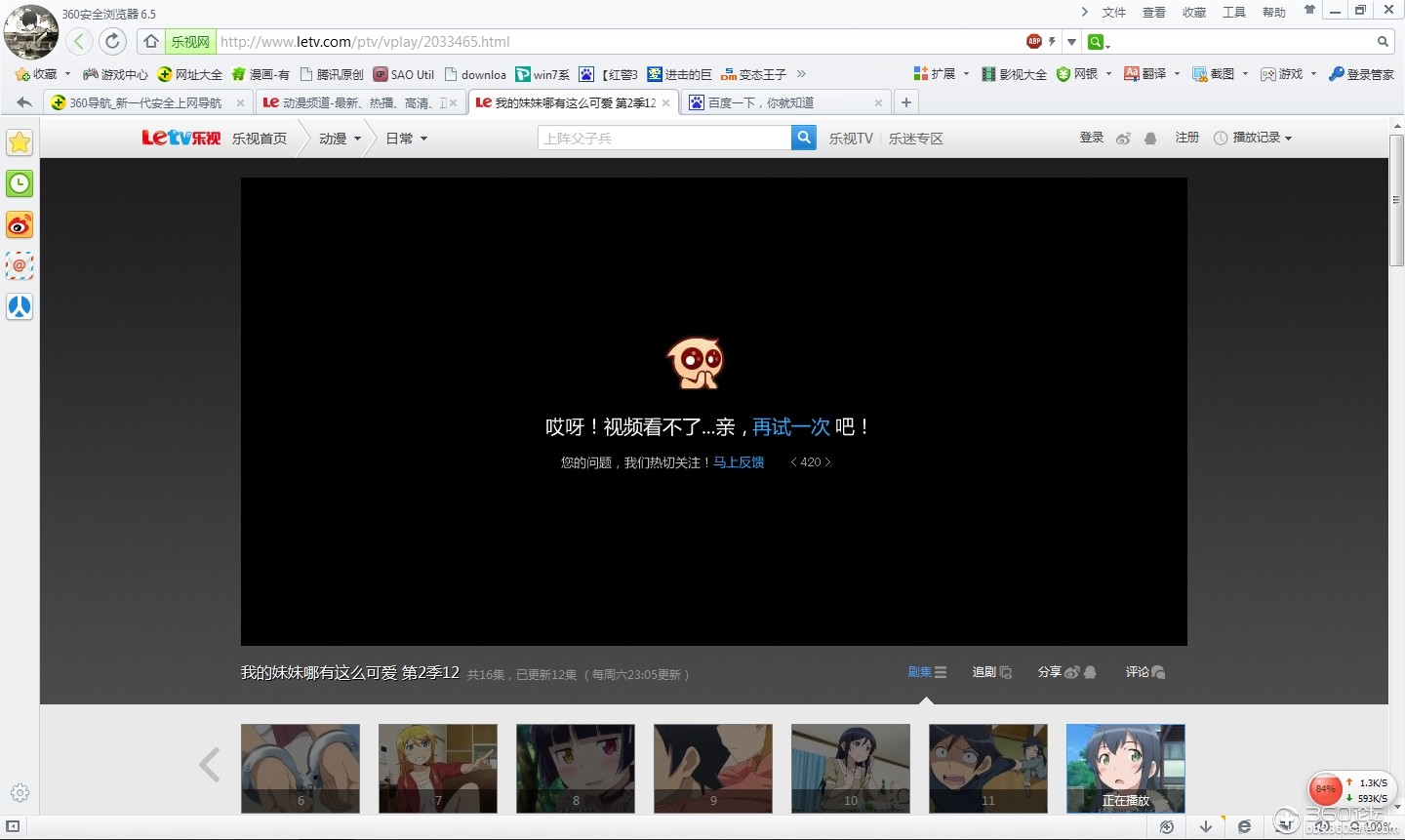Click the 马上反馈 feedback link
Screen dimensions: 1405x840
coord(739,462)
